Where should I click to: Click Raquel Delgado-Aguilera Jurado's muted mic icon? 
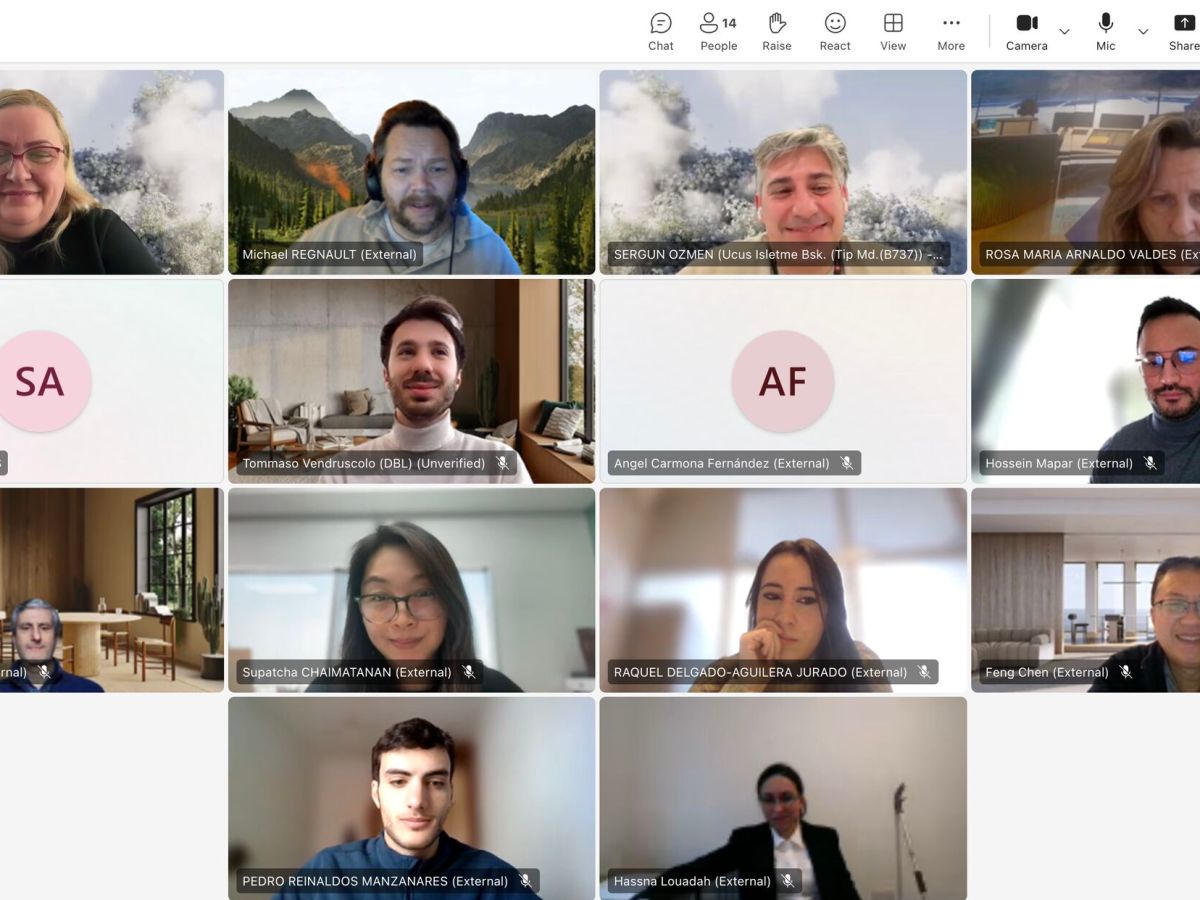click(924, 672)
